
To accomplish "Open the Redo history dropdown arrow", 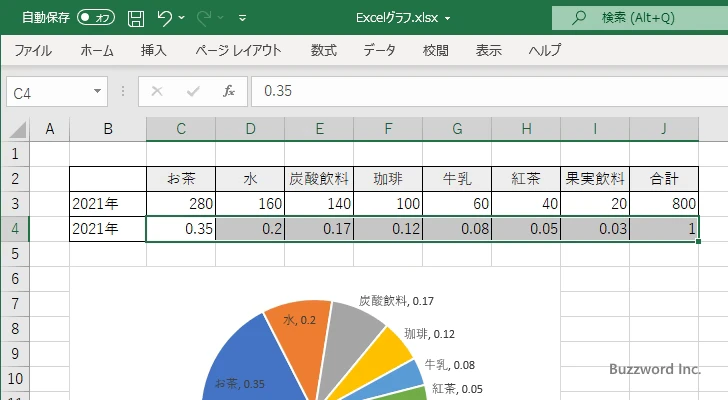I will pos(221,18).
